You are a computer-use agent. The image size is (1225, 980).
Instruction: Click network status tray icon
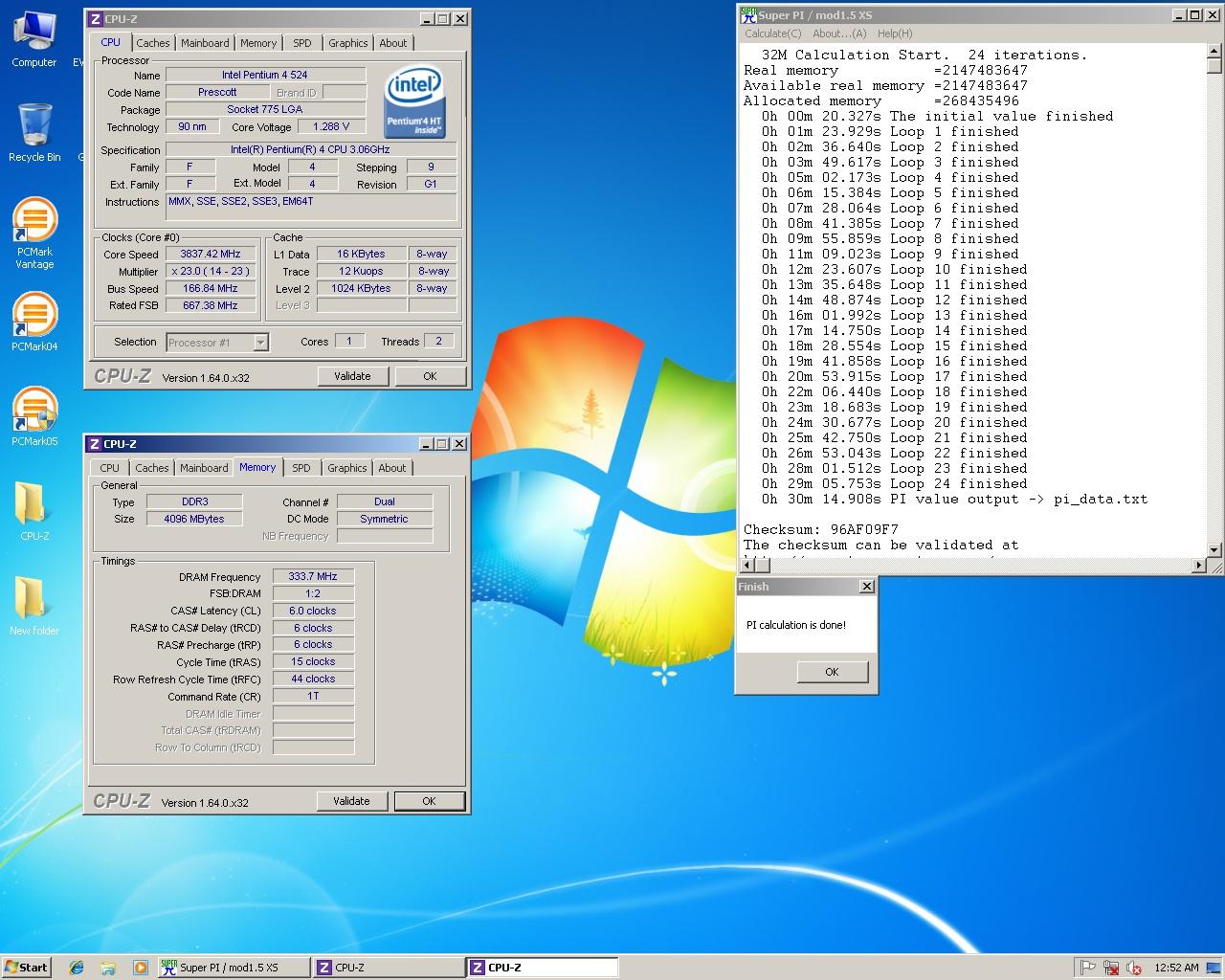(1111, 968)
